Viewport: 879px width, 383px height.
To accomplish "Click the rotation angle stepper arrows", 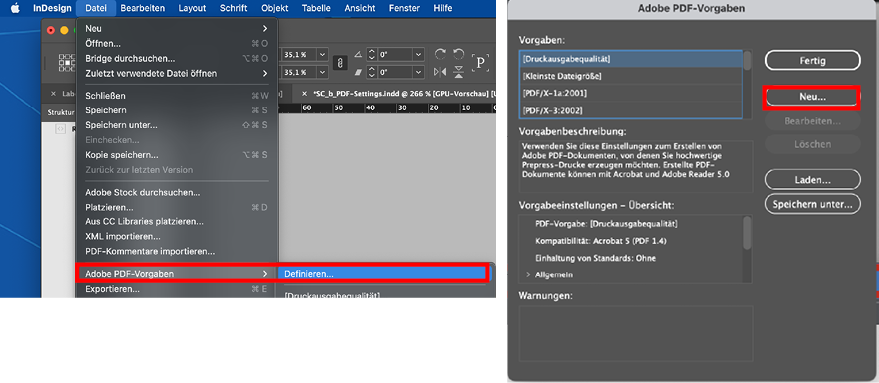I will coord(371,54).
